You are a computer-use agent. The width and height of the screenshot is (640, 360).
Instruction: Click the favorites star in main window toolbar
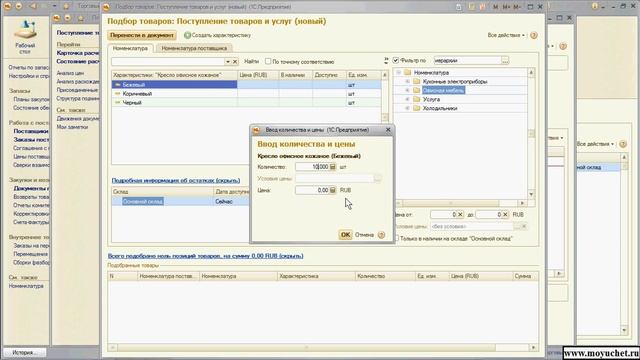point(66,6)
